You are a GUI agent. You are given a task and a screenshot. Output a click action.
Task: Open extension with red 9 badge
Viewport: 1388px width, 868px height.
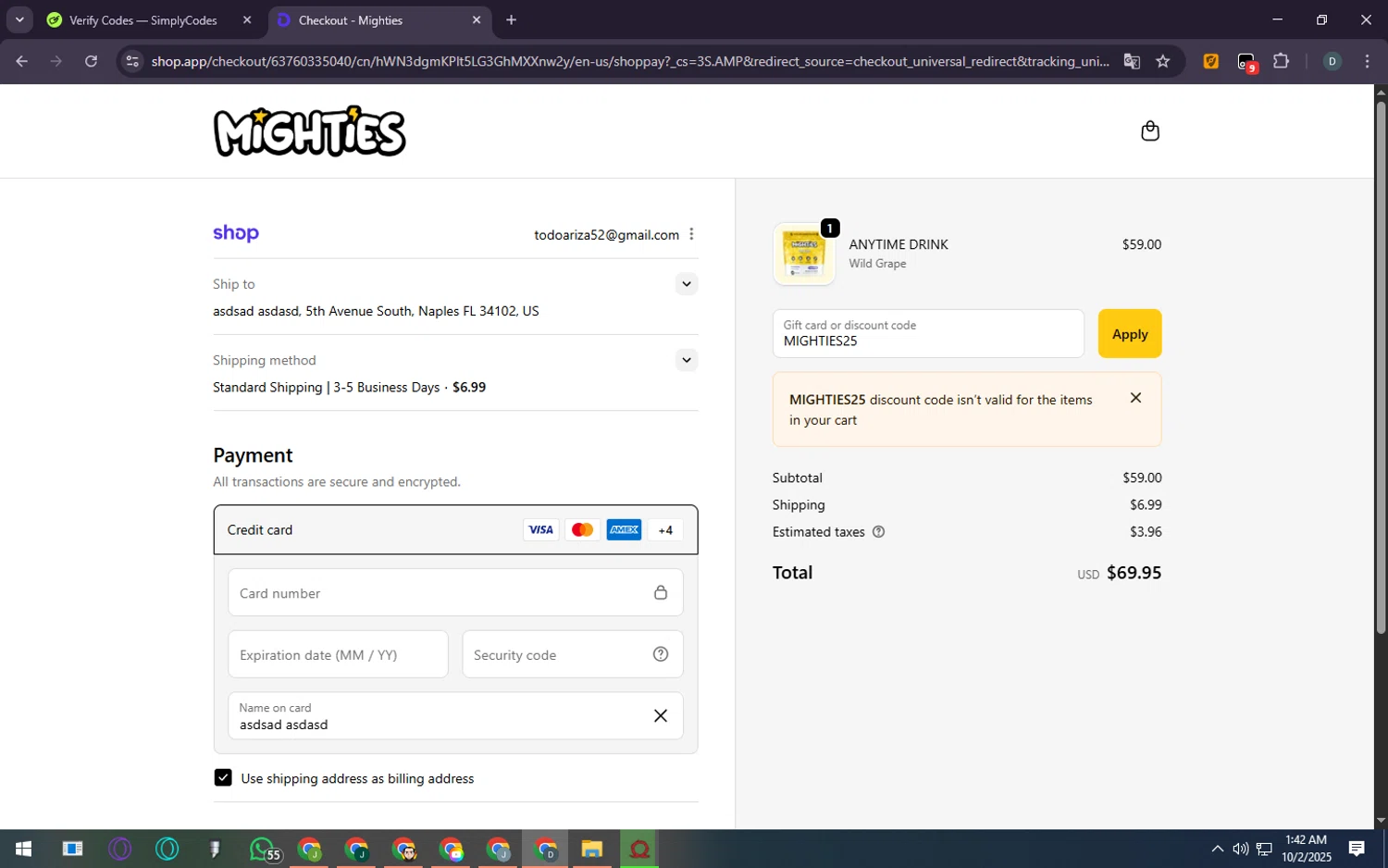[x=1246, y=62]
